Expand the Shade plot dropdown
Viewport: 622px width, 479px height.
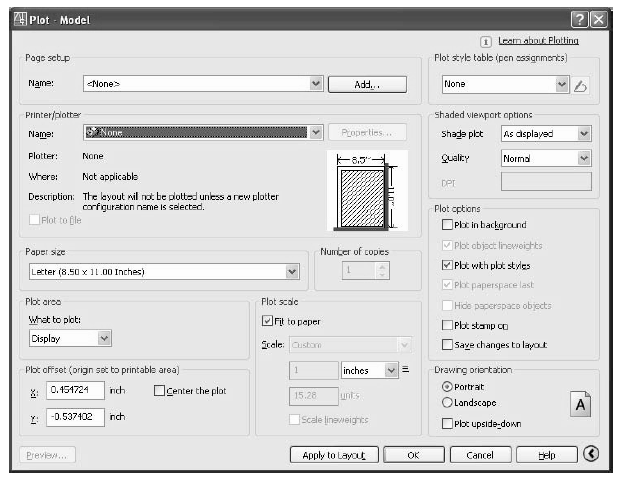[584, 133]
